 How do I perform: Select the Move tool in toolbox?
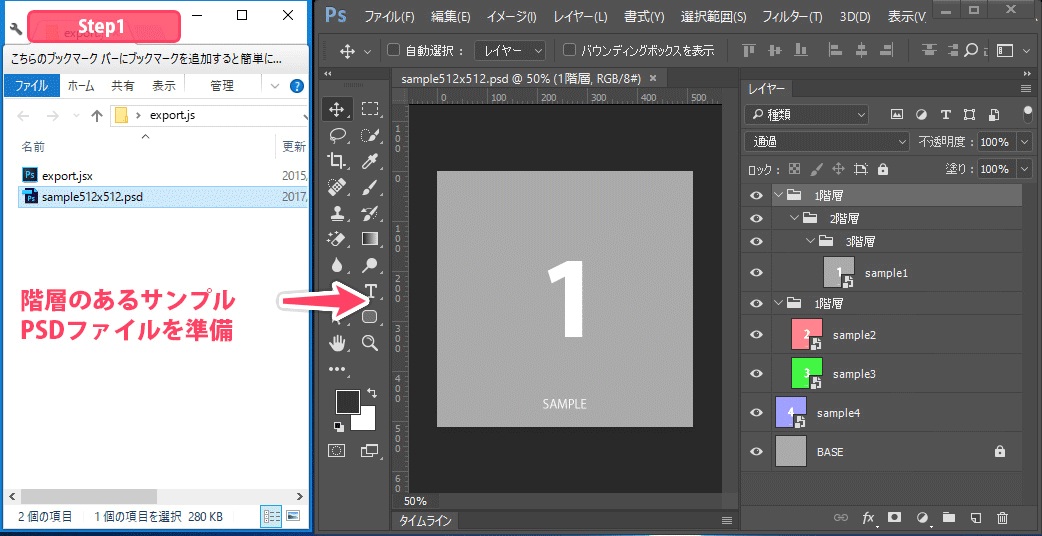click(x=337, y=109)
